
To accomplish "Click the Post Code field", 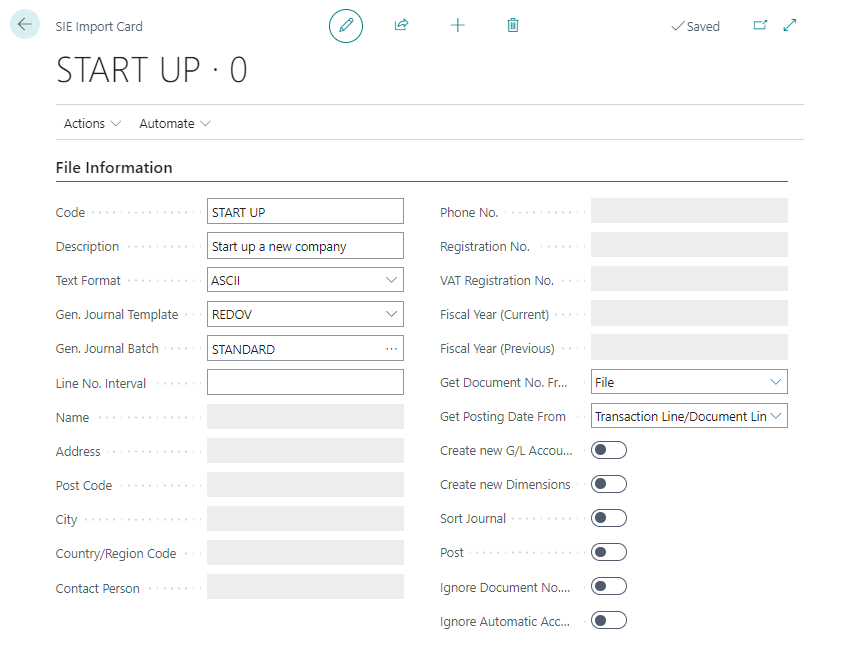I will click(x=305, y=484).
